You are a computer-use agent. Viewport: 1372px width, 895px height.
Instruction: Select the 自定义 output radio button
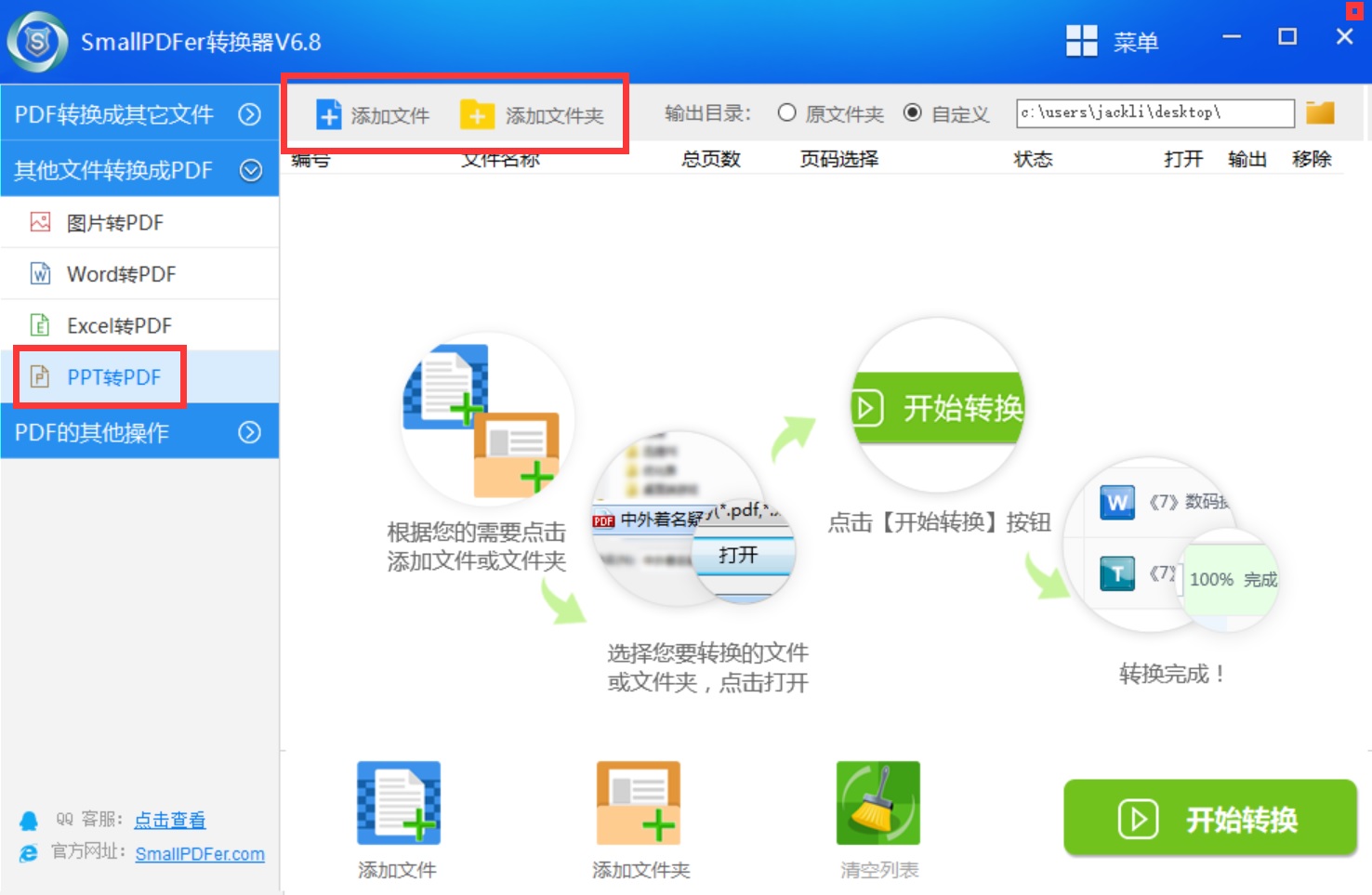913,112
